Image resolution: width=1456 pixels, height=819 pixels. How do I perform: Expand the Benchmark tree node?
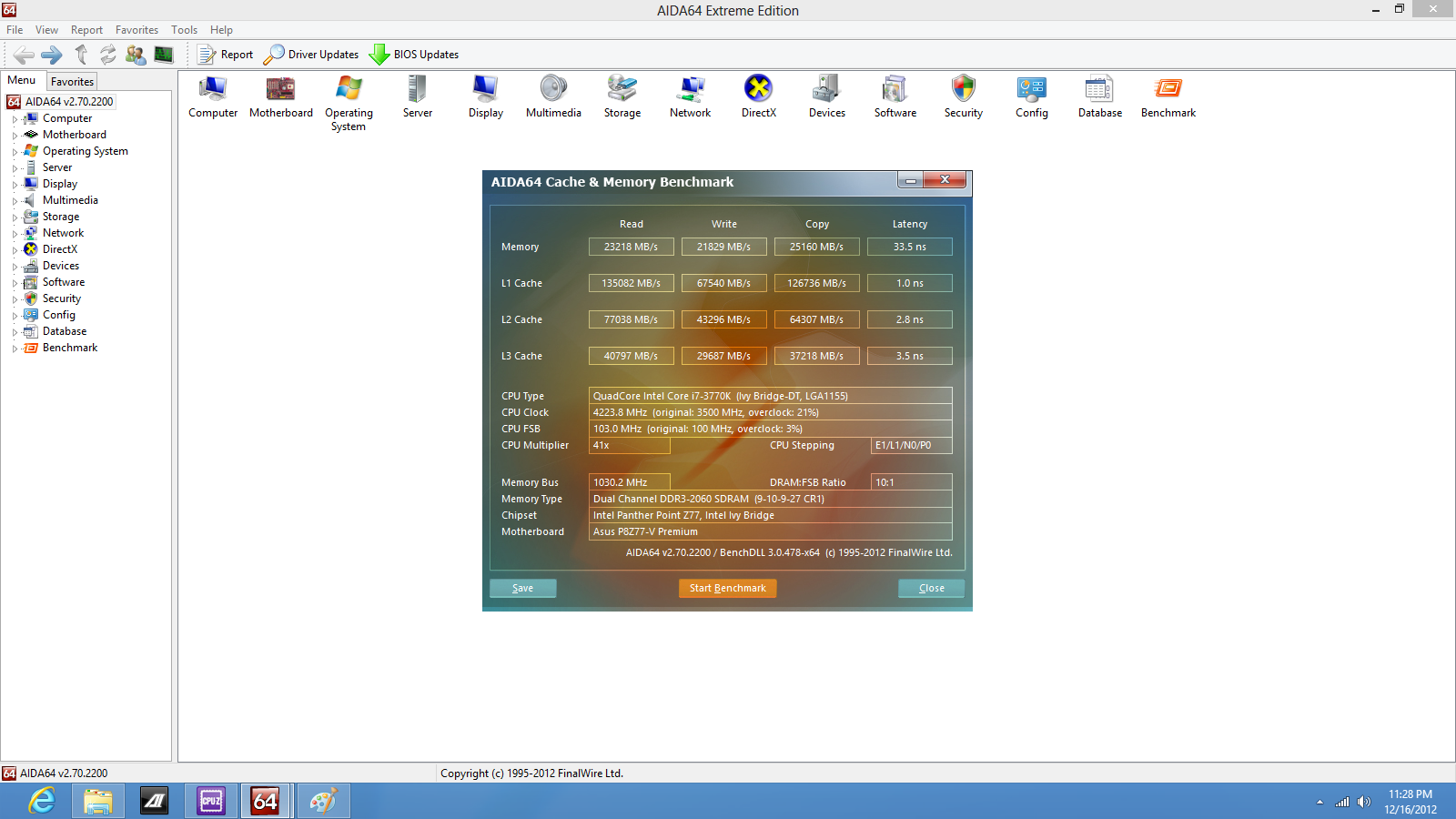click(15, 349)
